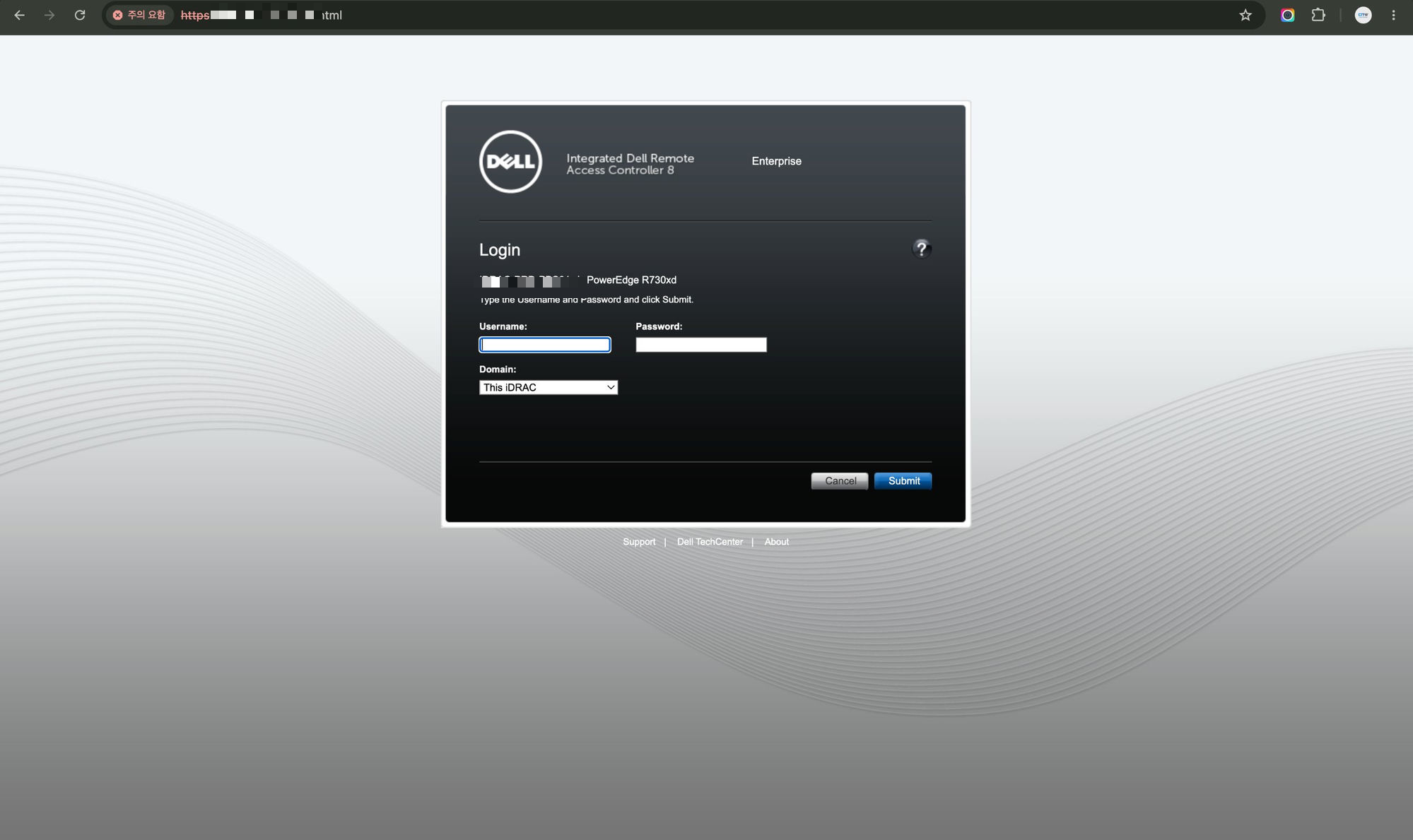Click the Dell logo

(x=510, y=161)
